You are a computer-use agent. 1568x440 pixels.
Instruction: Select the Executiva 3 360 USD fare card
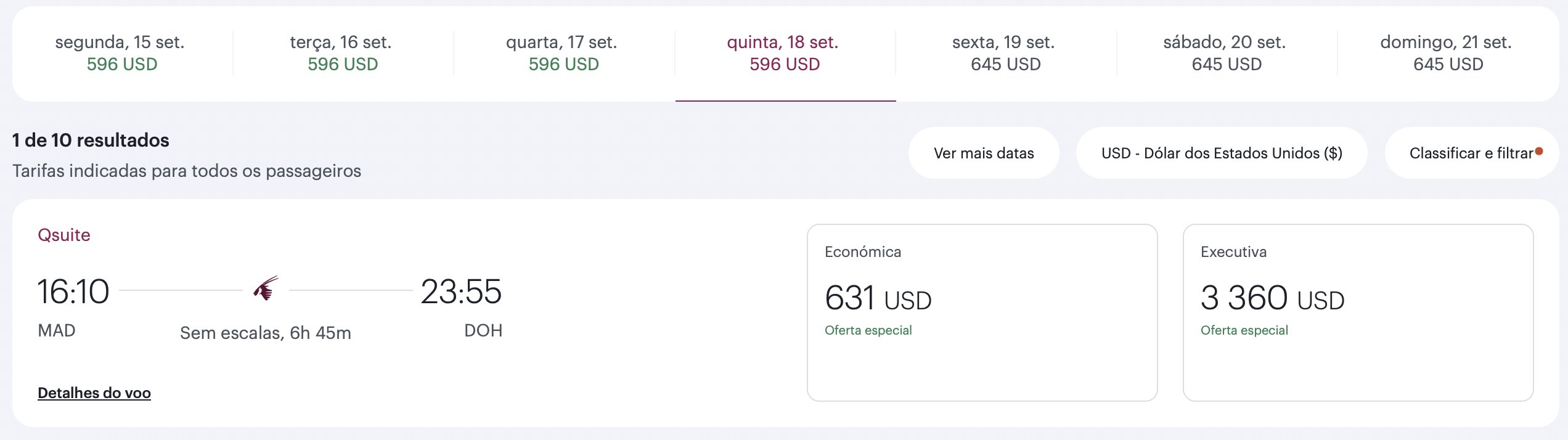coord(1358,312)
